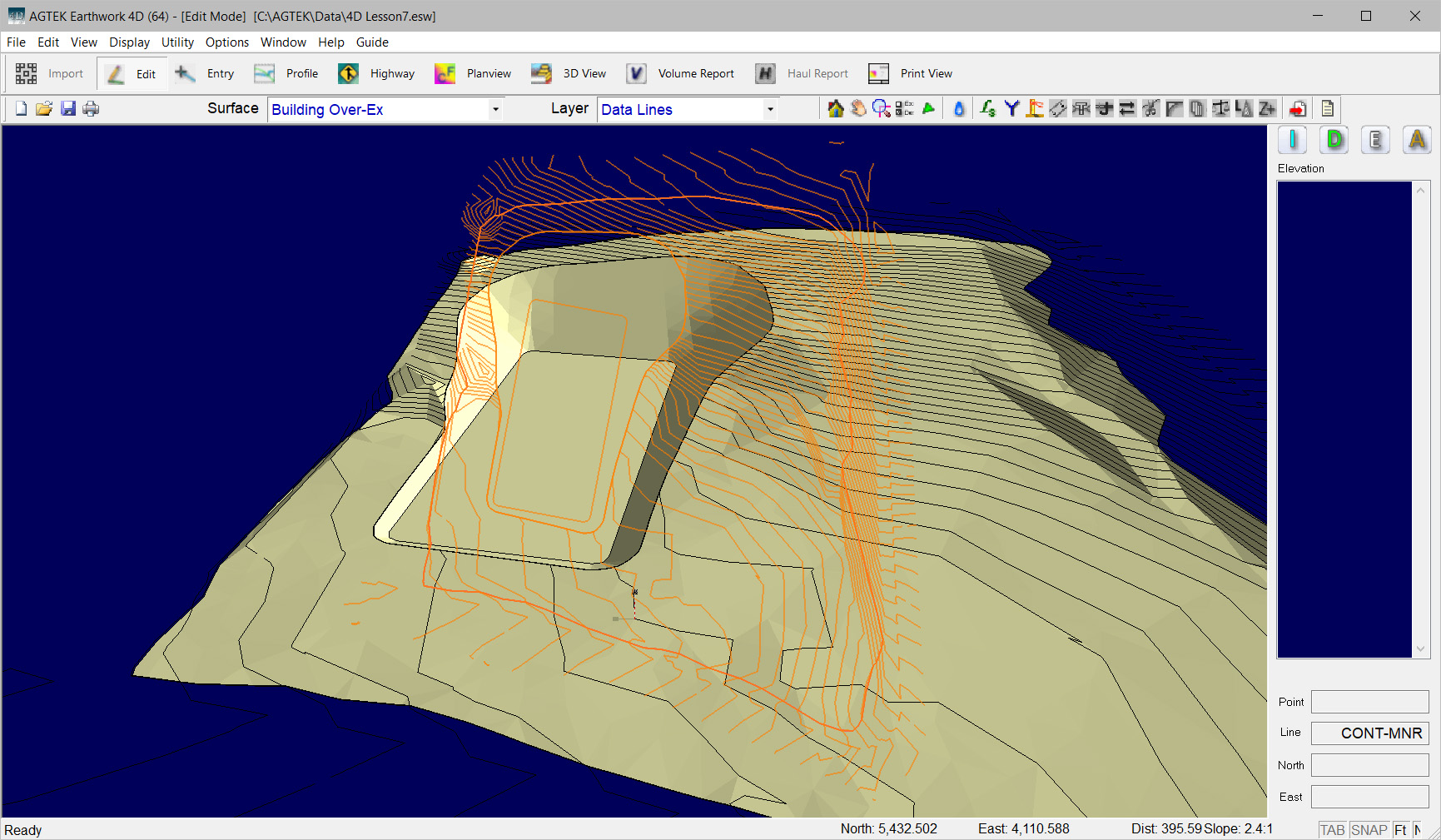1441x840 pixels.
Task: Click the house-shaped home view icon
Action: coord(835,109)
